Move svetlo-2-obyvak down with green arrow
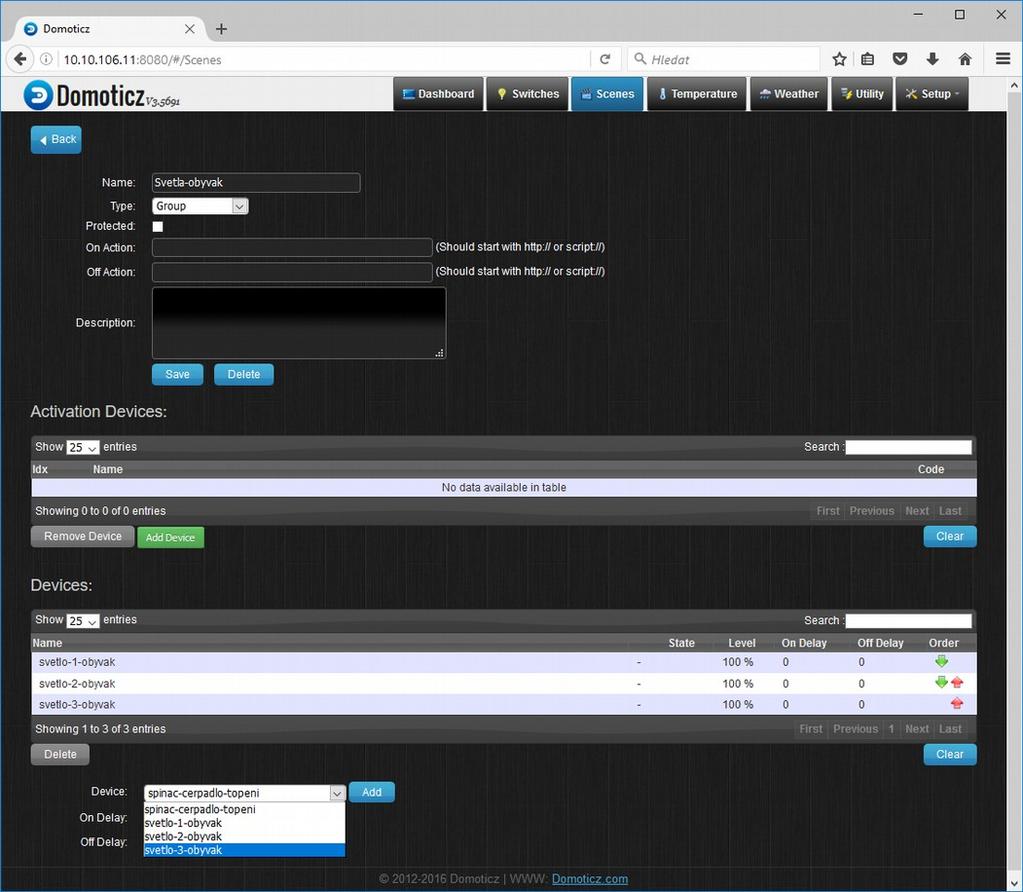The height and width of the screenshot is (892, 1023). (x=941, y=683)
